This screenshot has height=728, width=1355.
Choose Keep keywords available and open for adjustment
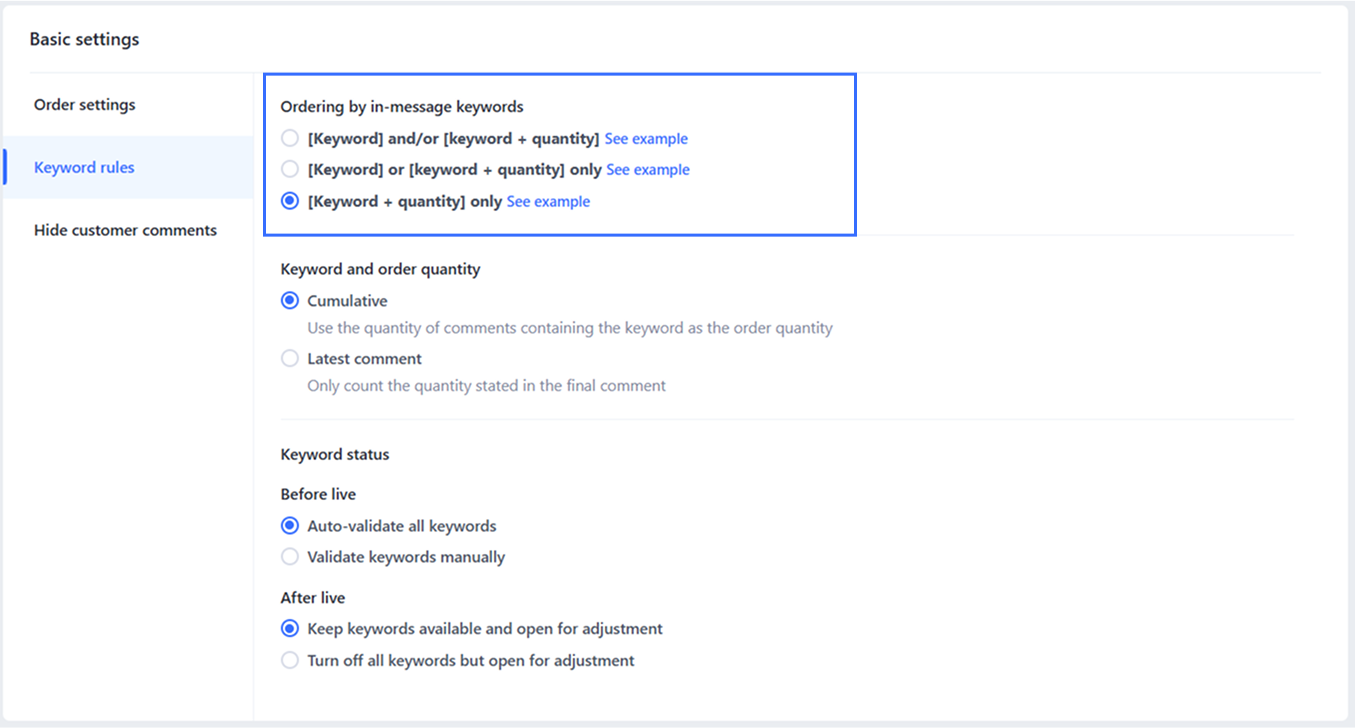pos(290,629)
